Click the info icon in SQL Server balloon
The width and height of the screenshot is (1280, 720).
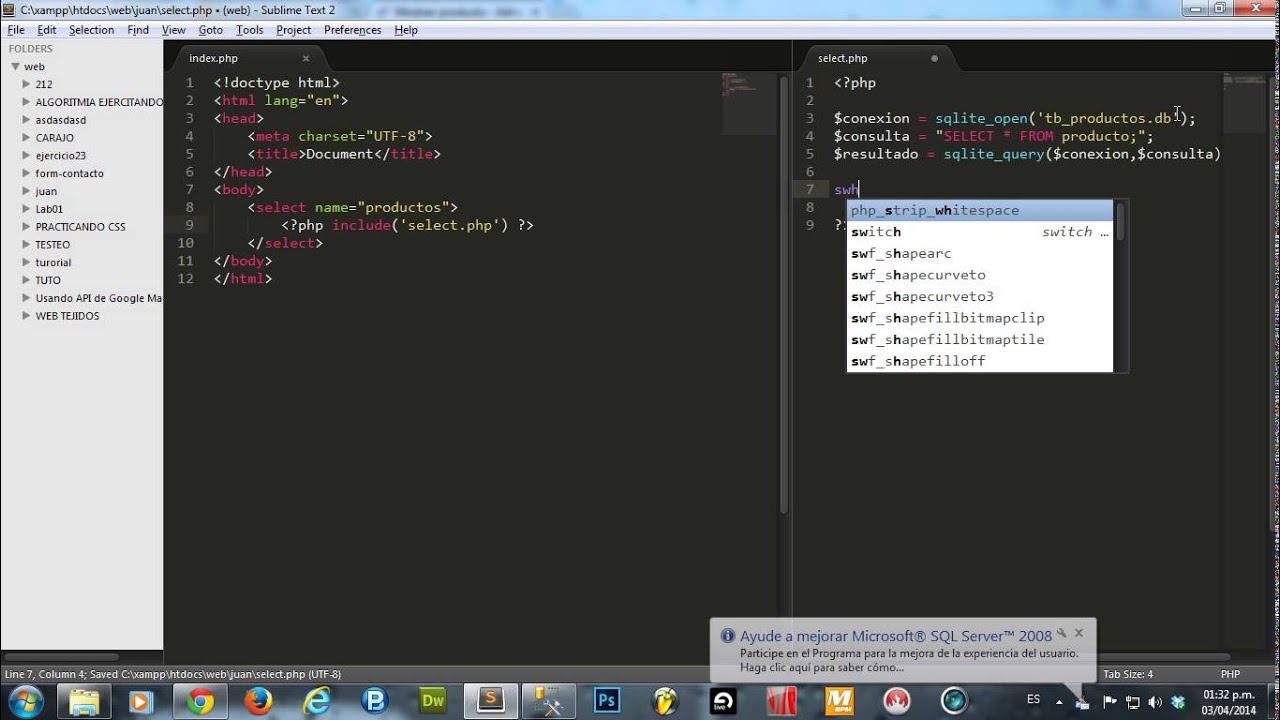coord(728,636)
